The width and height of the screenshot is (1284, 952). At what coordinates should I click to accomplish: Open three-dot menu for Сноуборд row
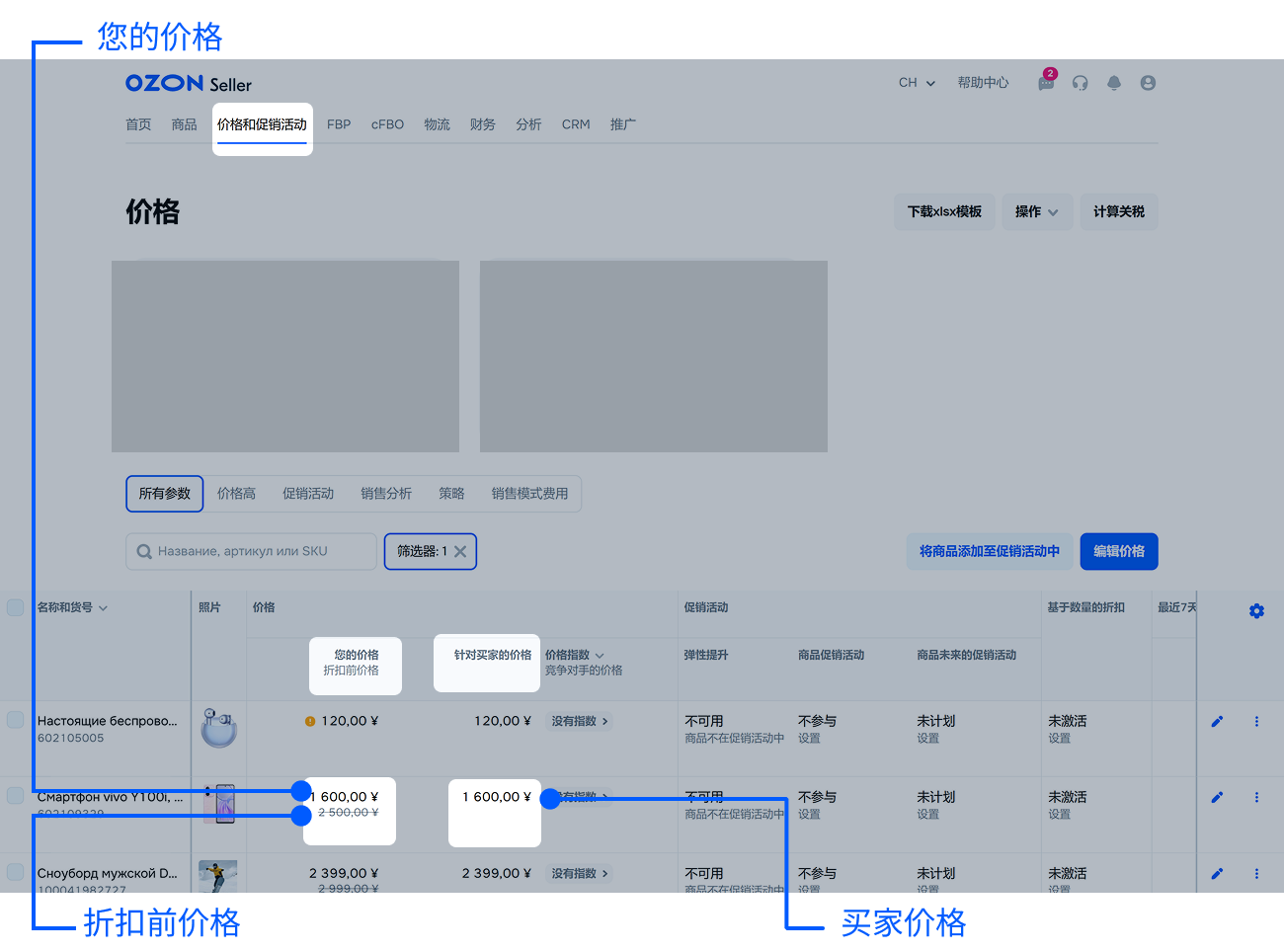point(1256,874)
